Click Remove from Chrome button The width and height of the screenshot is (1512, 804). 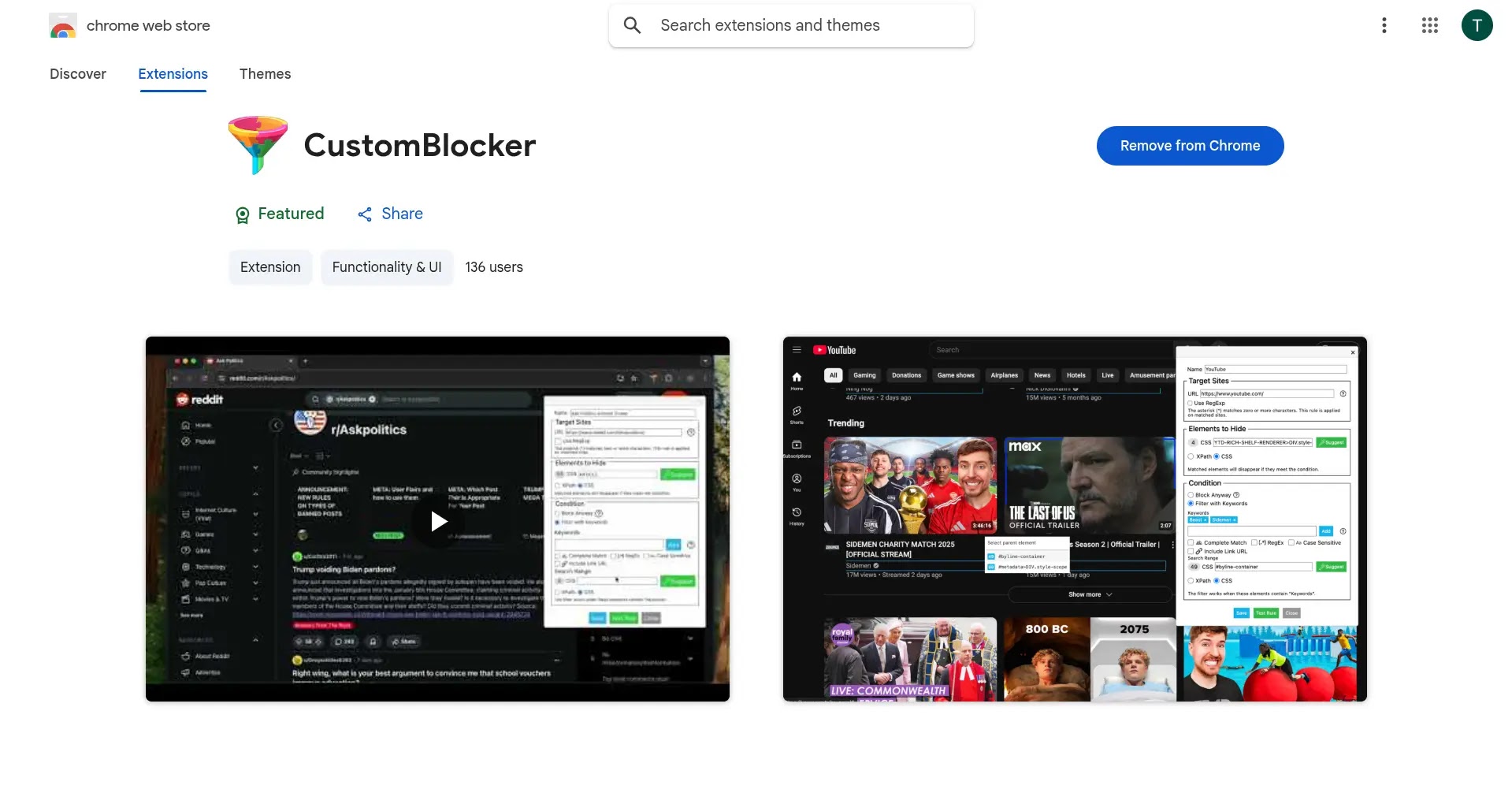click(1190, 146)
